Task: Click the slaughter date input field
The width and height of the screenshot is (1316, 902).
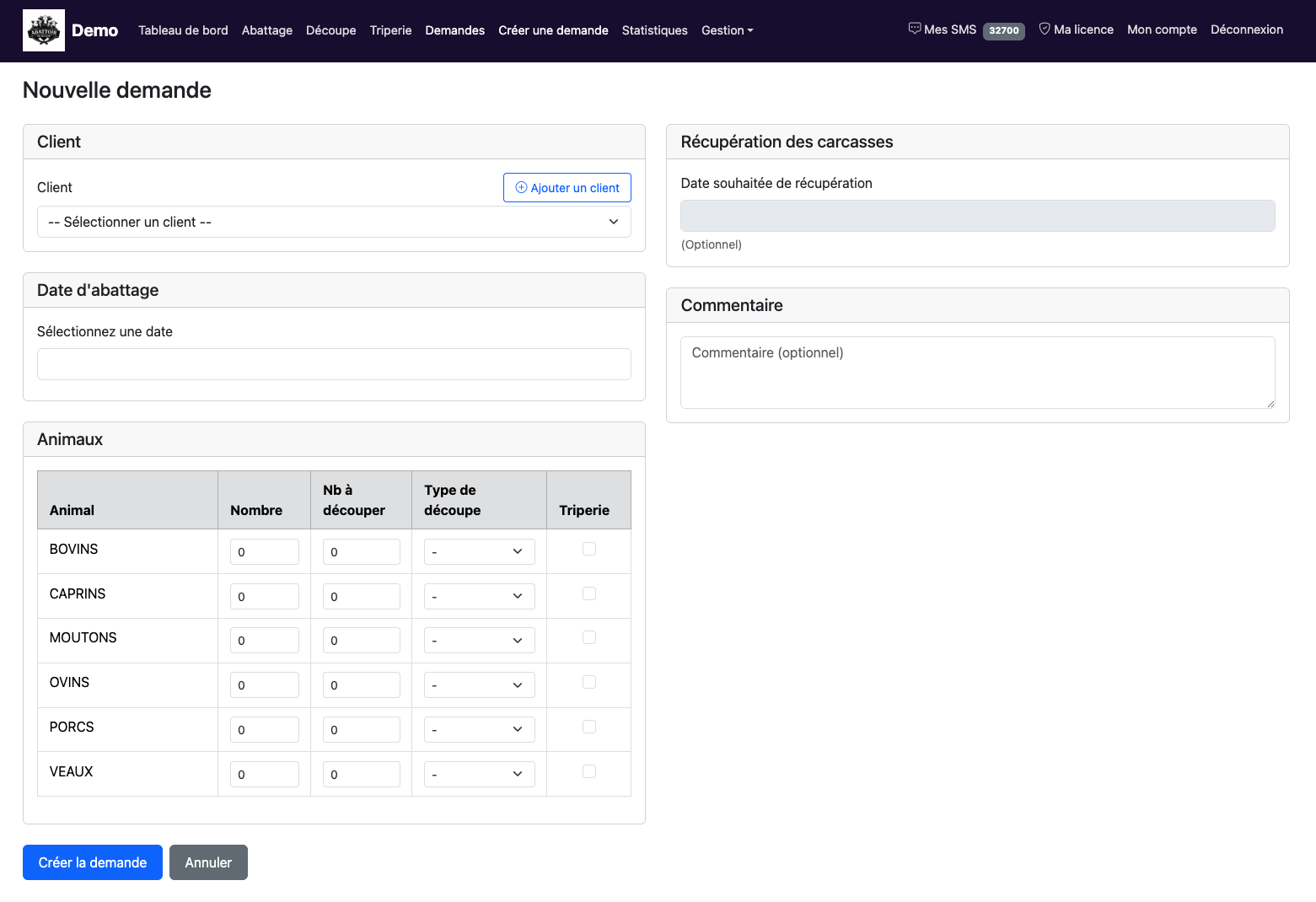Action: point(334,364)
